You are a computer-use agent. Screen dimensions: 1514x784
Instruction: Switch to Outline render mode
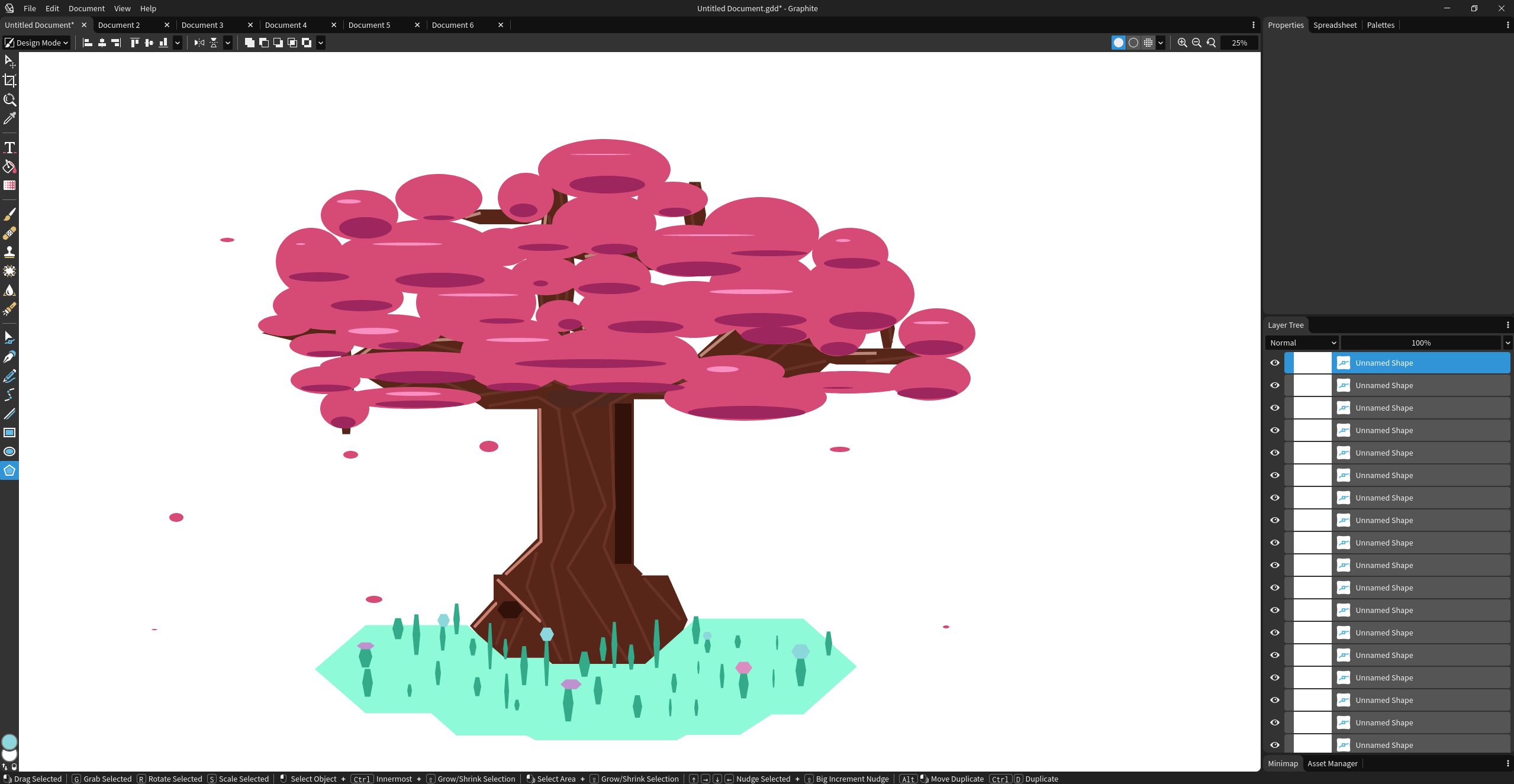tap(1133, 43)
